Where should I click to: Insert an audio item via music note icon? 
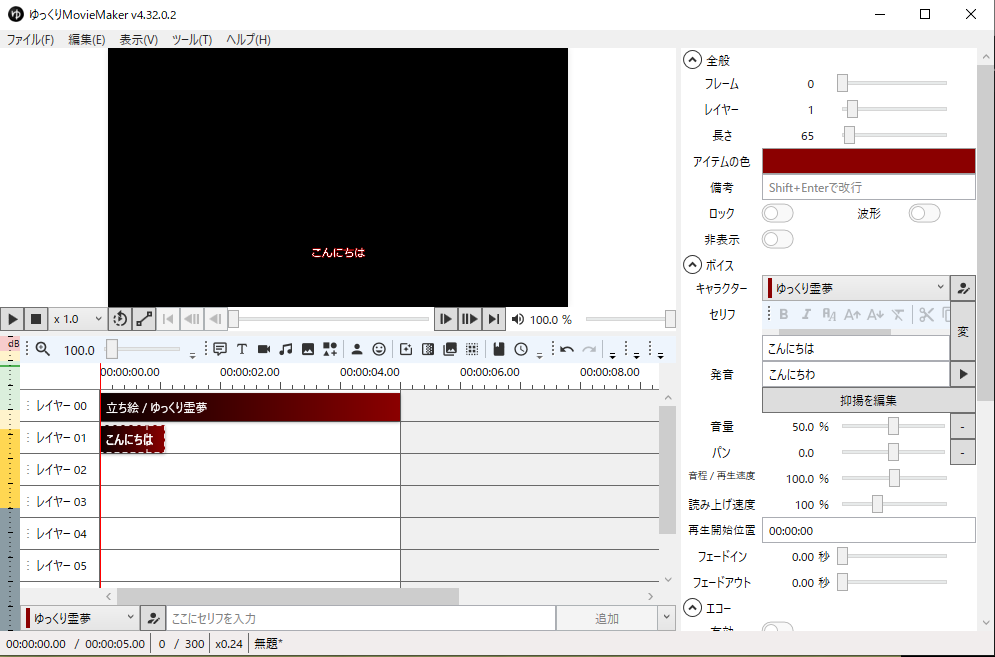coord(286,349)
